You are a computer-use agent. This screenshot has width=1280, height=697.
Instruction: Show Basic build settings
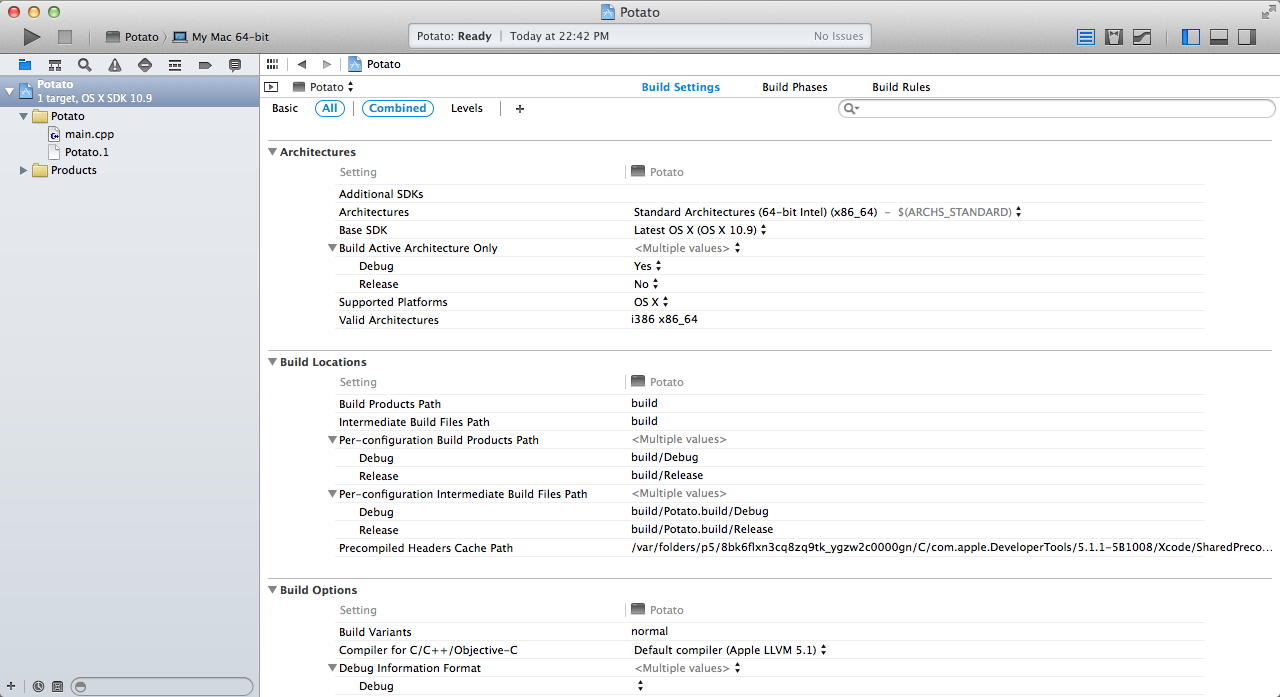285,108
